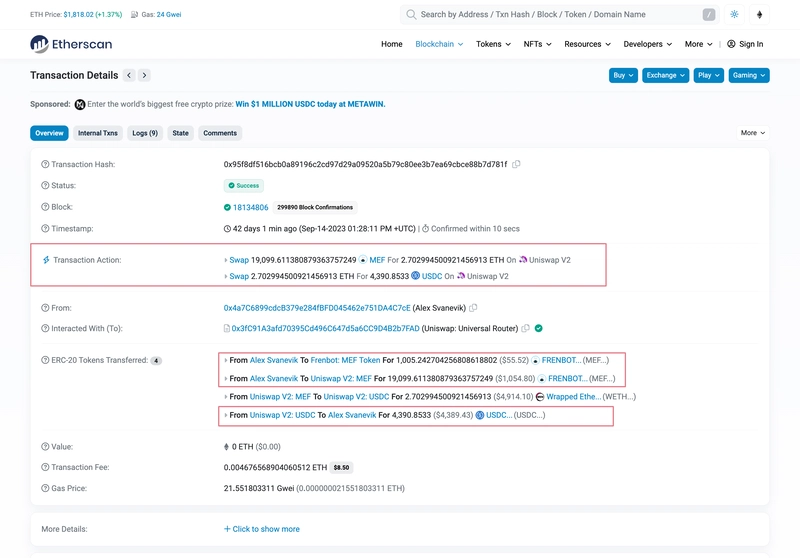Click the Wrapped Ethe... token link
The image size is (800, 558).
pos(573,397)
